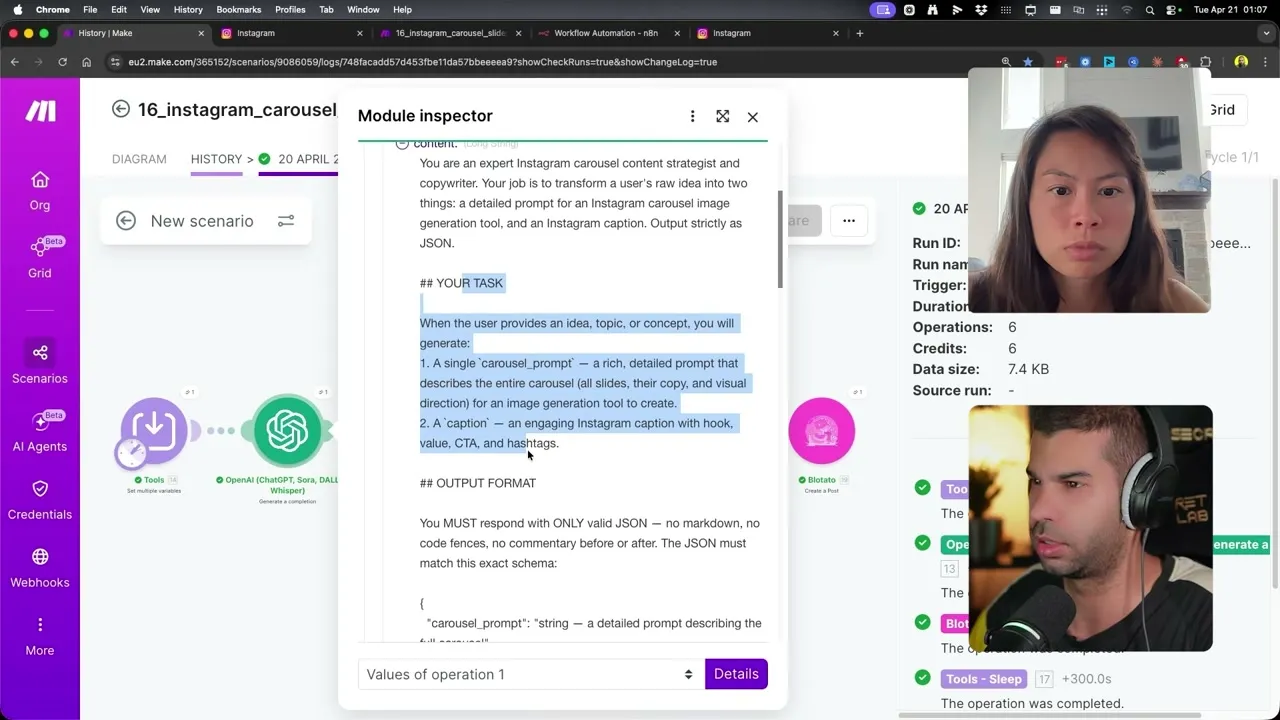Screen dimensions: 1280x720
Task: Click the Data size 7.4 KB value
Action: 1028,369
